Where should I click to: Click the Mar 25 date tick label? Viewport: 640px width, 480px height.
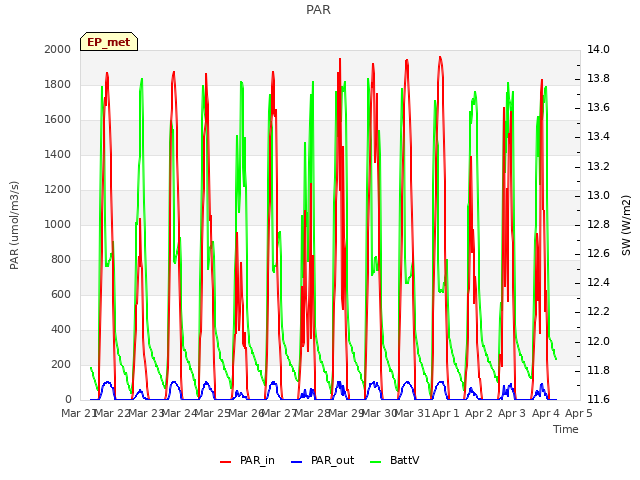pos(212,413)
